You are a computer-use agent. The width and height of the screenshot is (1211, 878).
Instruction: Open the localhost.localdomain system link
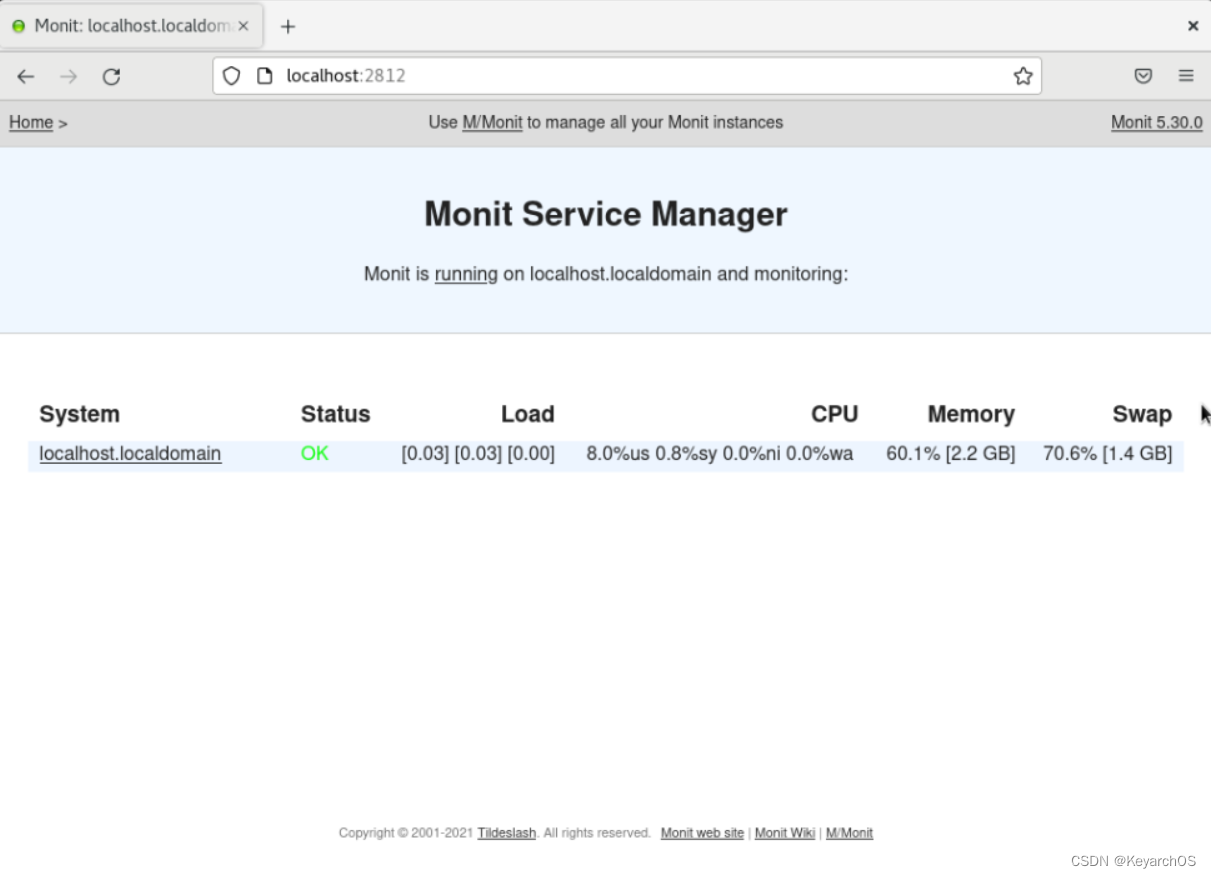[x=130, y=454]
